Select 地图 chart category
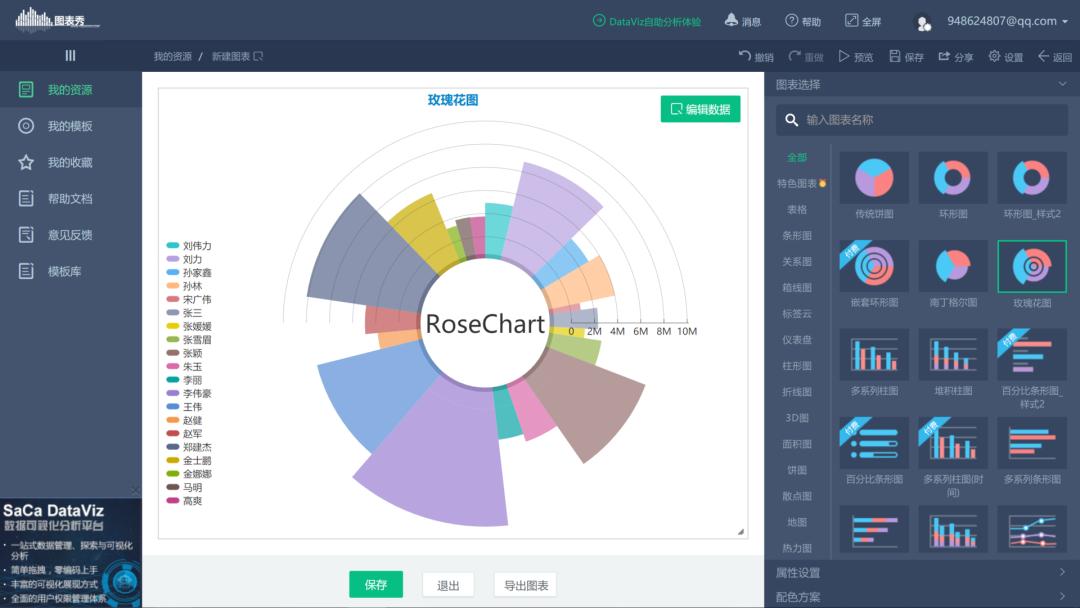1080x608 pixels. click(x=797, y=523)
